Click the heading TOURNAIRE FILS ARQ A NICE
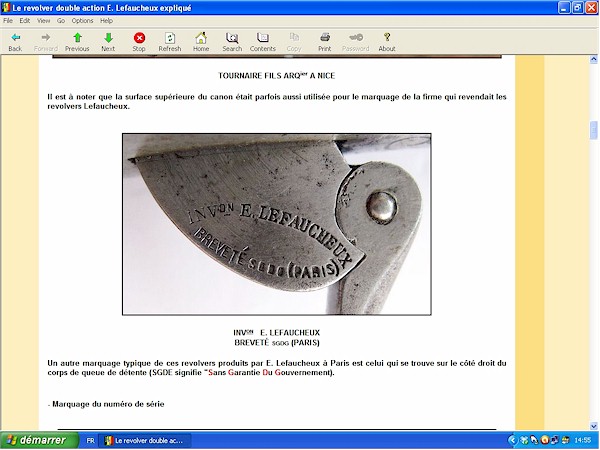Screen dimensions: 600x450 pos(277,75)
